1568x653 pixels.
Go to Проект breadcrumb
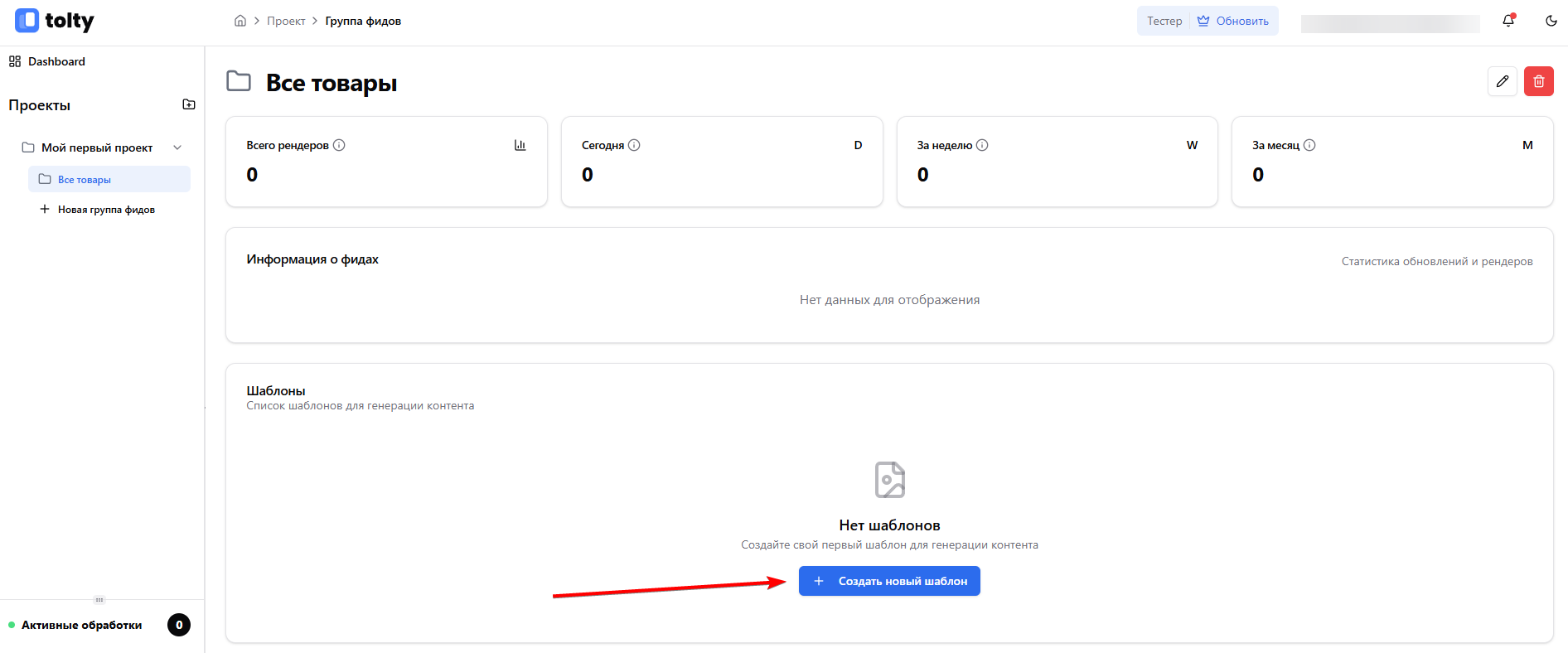pyautogui.click(x=286, y=21)
